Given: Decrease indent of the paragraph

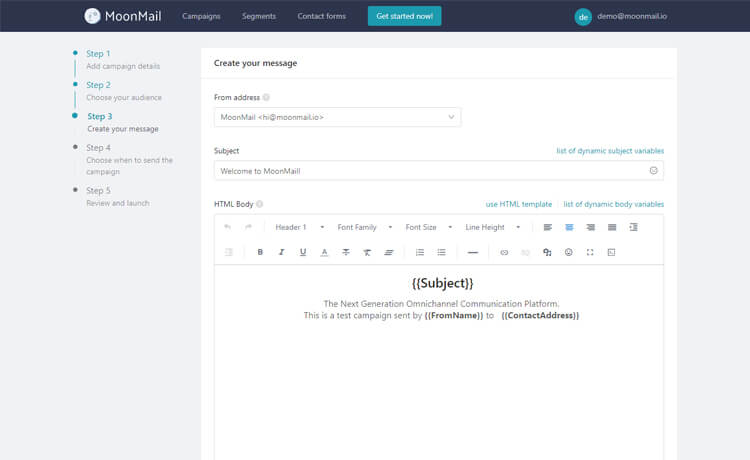Looking at the screenshot, I should pyautogui.click(x=229, y=252).
